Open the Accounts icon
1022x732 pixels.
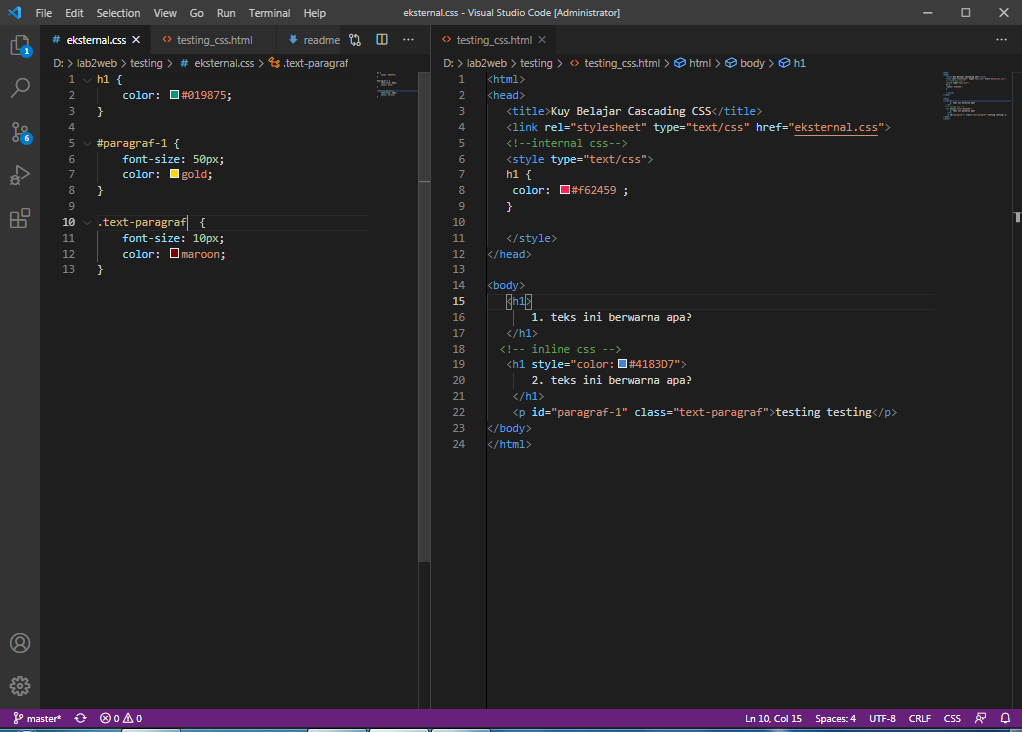coord(20,643)
